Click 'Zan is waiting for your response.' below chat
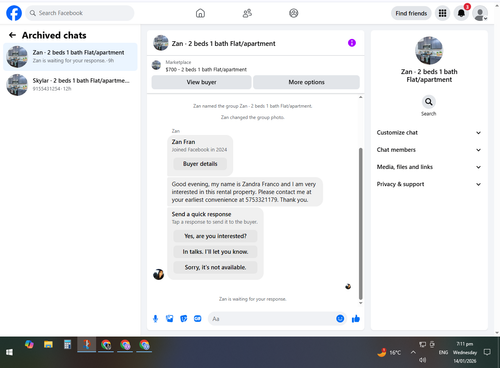 253,299
